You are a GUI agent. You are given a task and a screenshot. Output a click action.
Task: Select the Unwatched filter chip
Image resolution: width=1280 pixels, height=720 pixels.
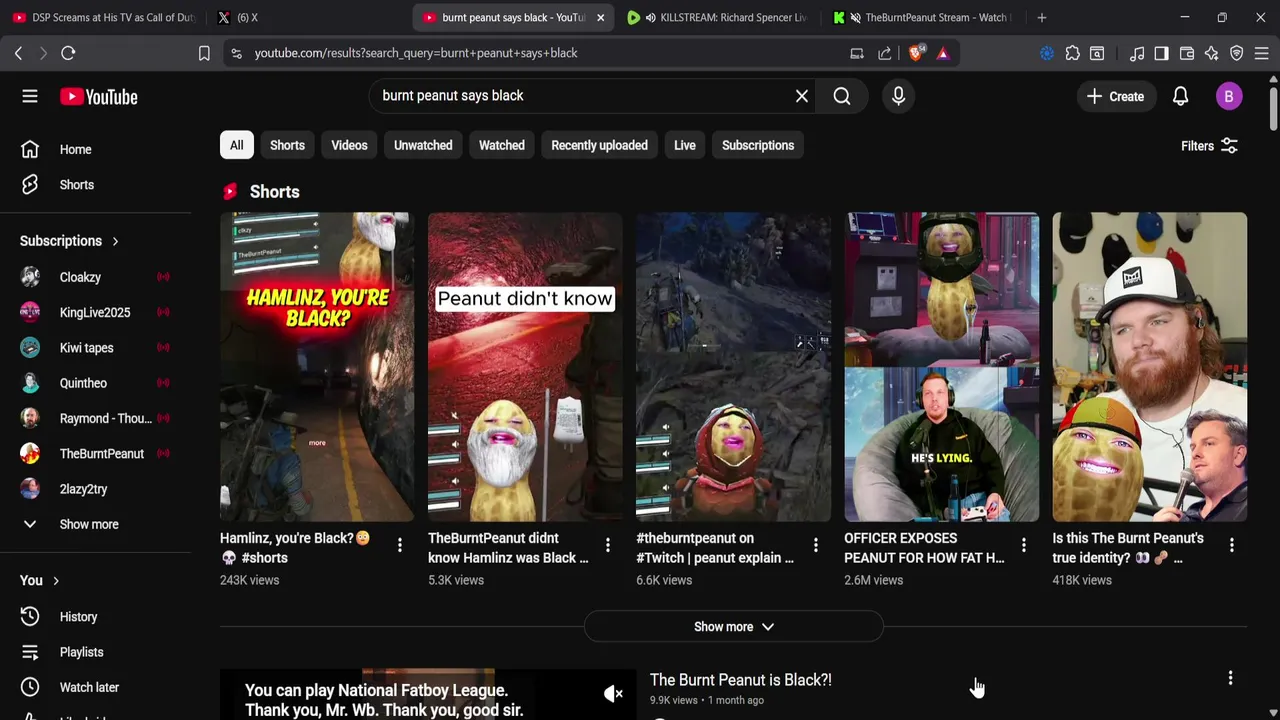(x=423, y=145)
